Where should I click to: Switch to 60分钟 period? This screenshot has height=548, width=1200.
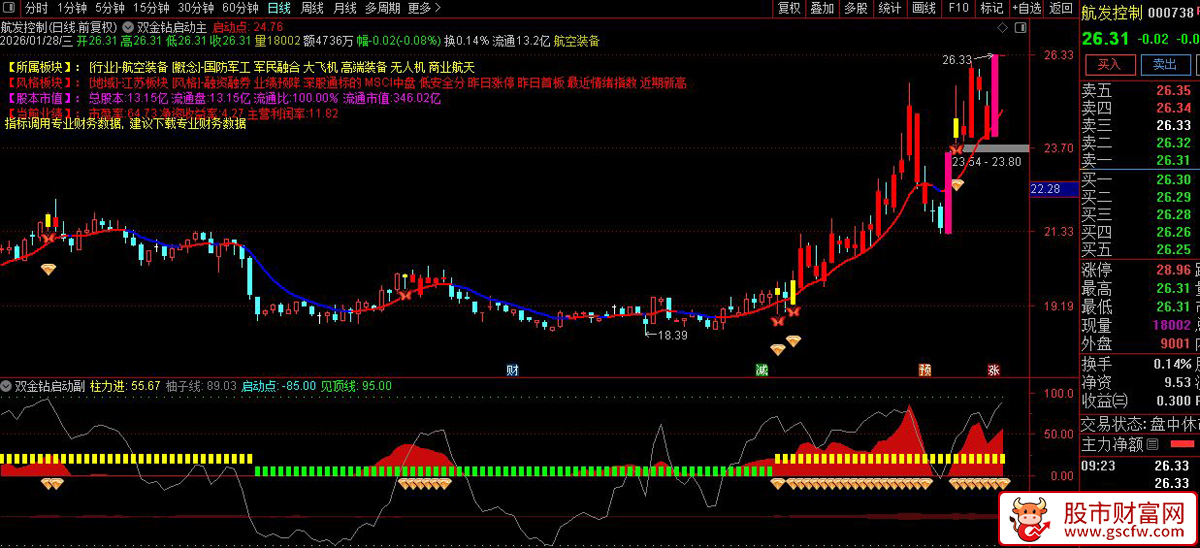240,8
